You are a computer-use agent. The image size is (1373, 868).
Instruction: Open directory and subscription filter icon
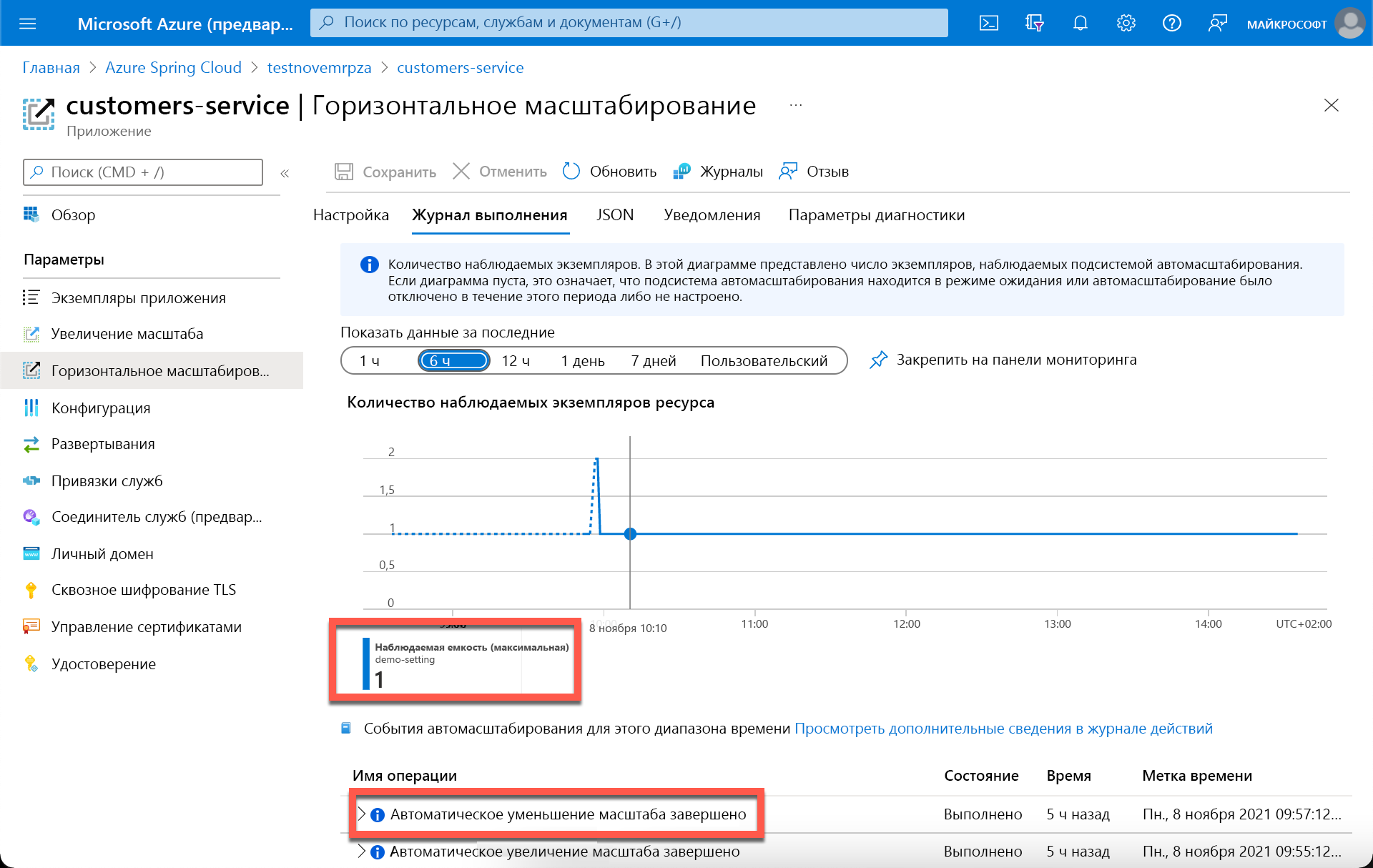coord(1034,23)
